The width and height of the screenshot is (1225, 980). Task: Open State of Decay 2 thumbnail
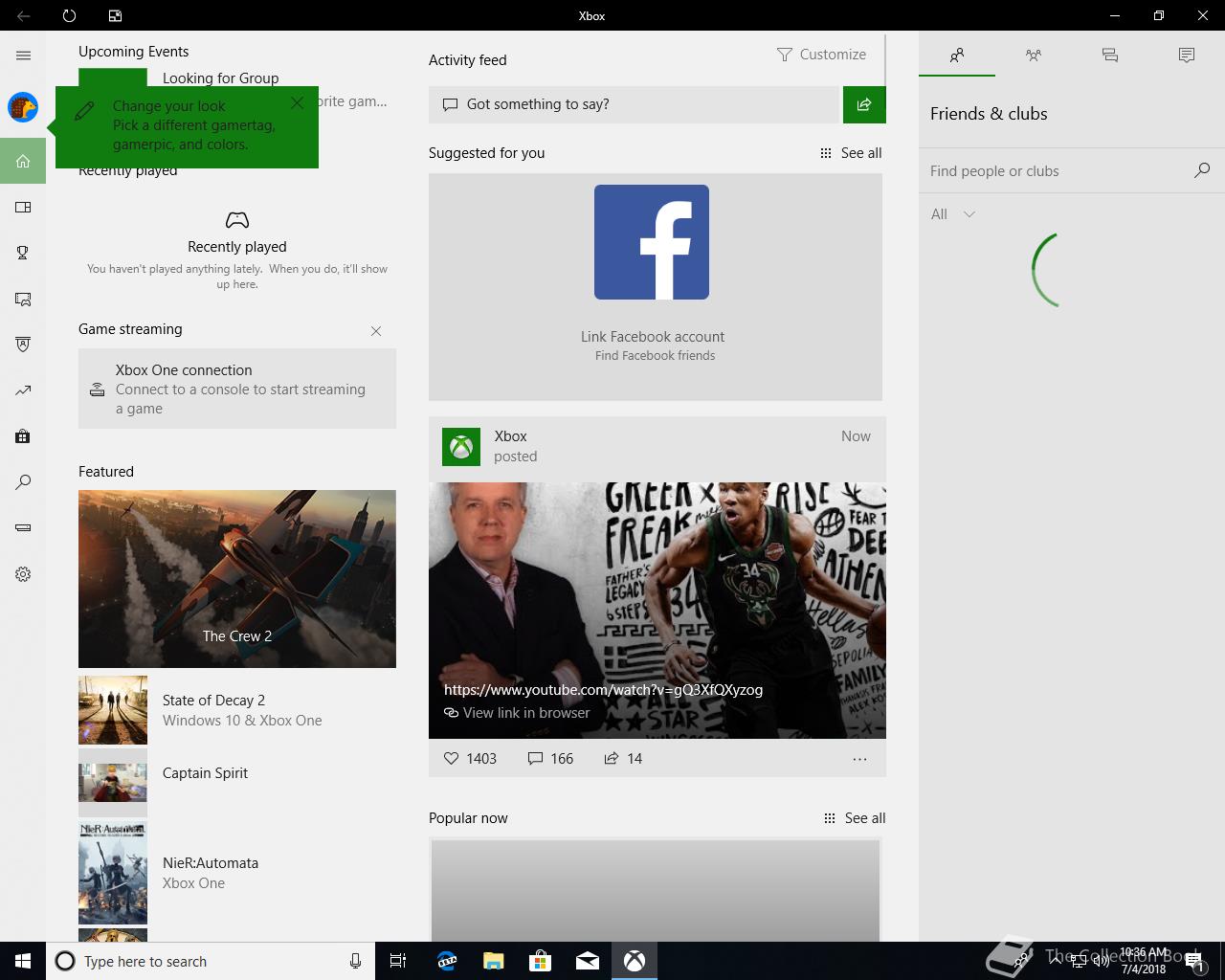113,710
